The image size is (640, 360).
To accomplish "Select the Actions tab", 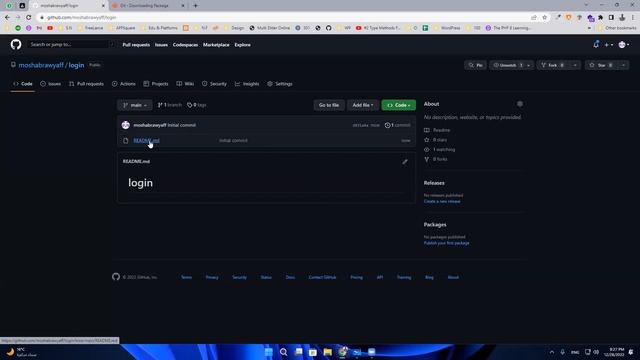I will tap(124, 84).
